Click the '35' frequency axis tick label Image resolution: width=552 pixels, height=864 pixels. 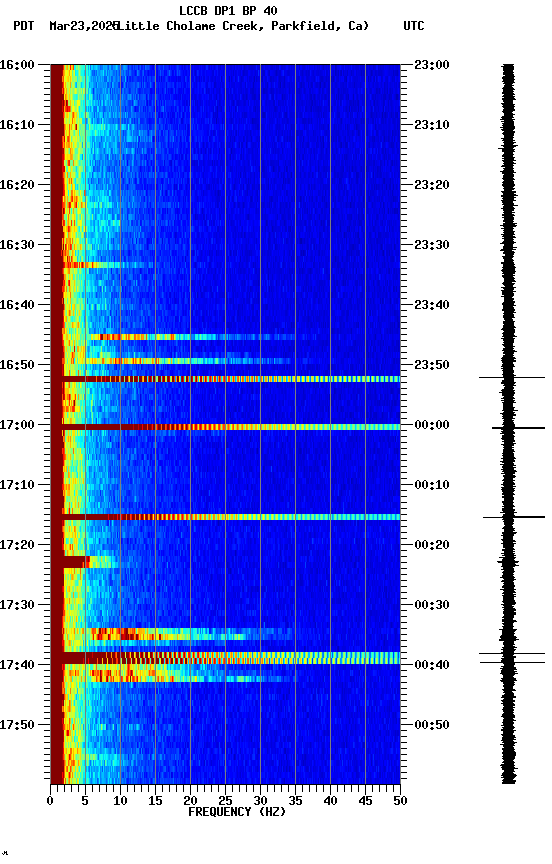pyautogui.click(x=295, y=801)
